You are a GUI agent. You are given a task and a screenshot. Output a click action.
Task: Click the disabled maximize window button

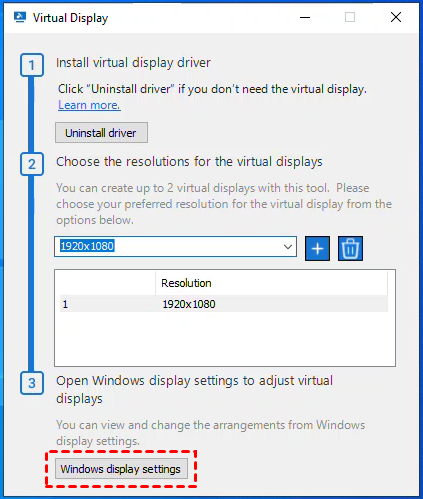tap(350, 17)
